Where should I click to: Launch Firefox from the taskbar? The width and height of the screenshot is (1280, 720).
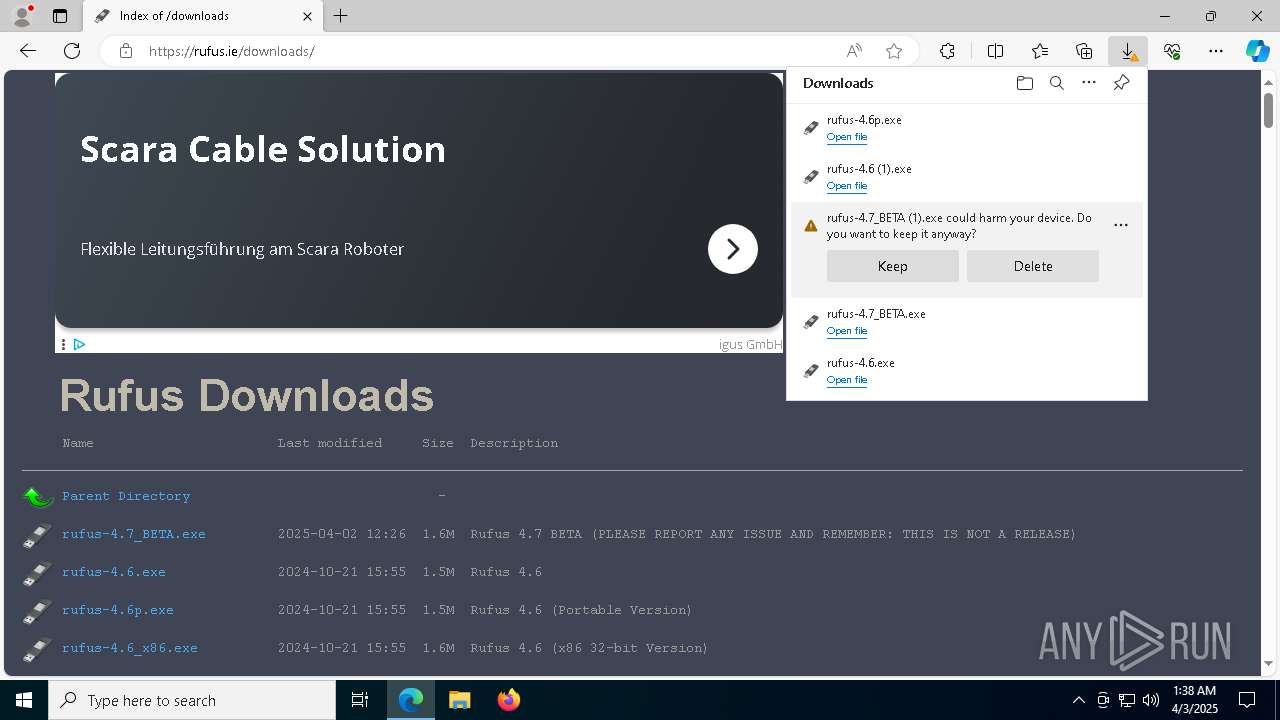509,700
